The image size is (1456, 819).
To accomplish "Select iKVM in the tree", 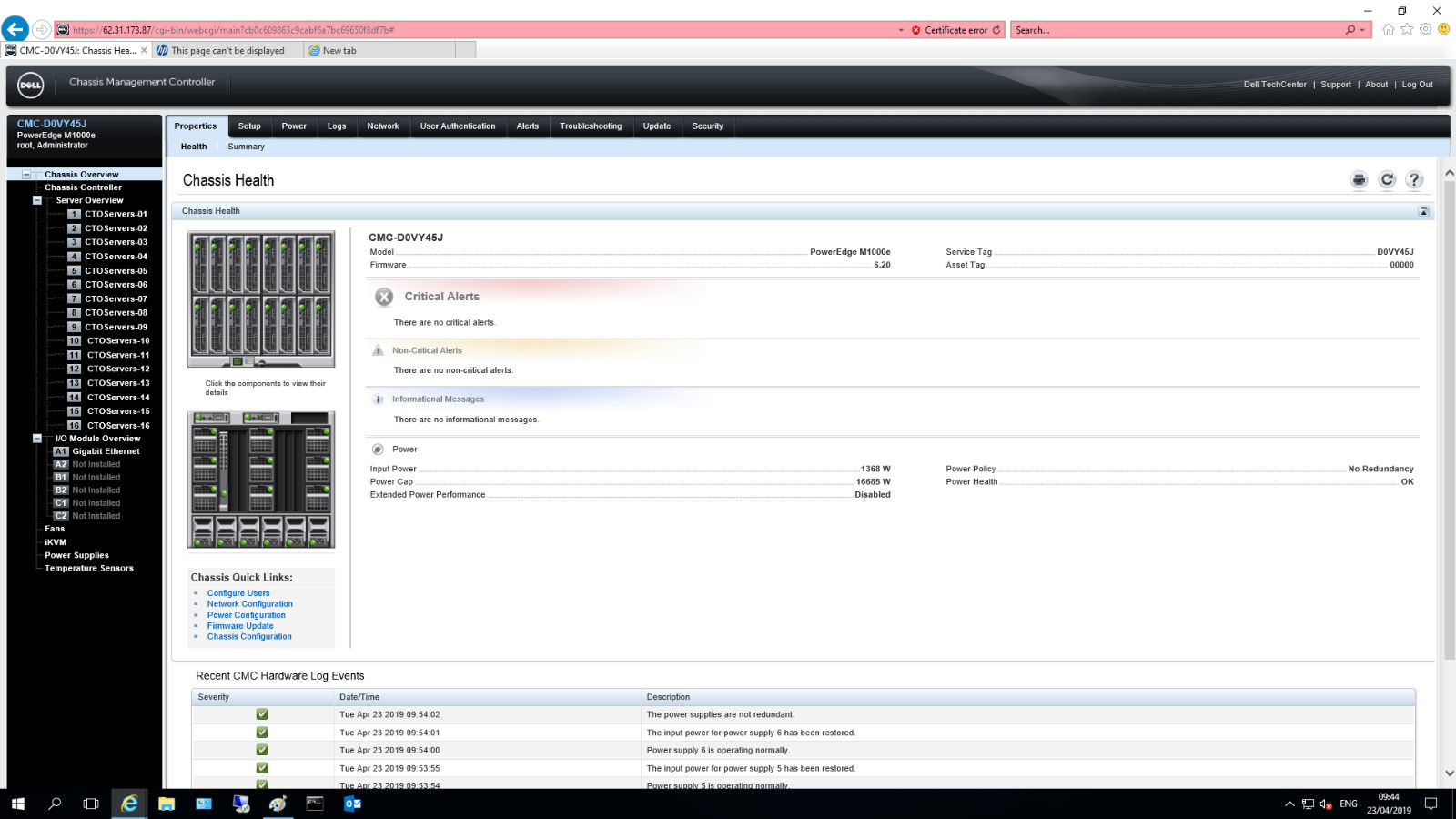I will 56,542.
